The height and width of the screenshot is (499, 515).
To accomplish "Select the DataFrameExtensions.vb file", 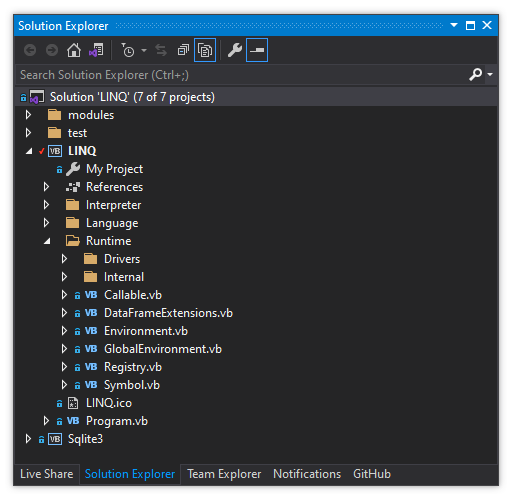I will (x=168, y=313).
